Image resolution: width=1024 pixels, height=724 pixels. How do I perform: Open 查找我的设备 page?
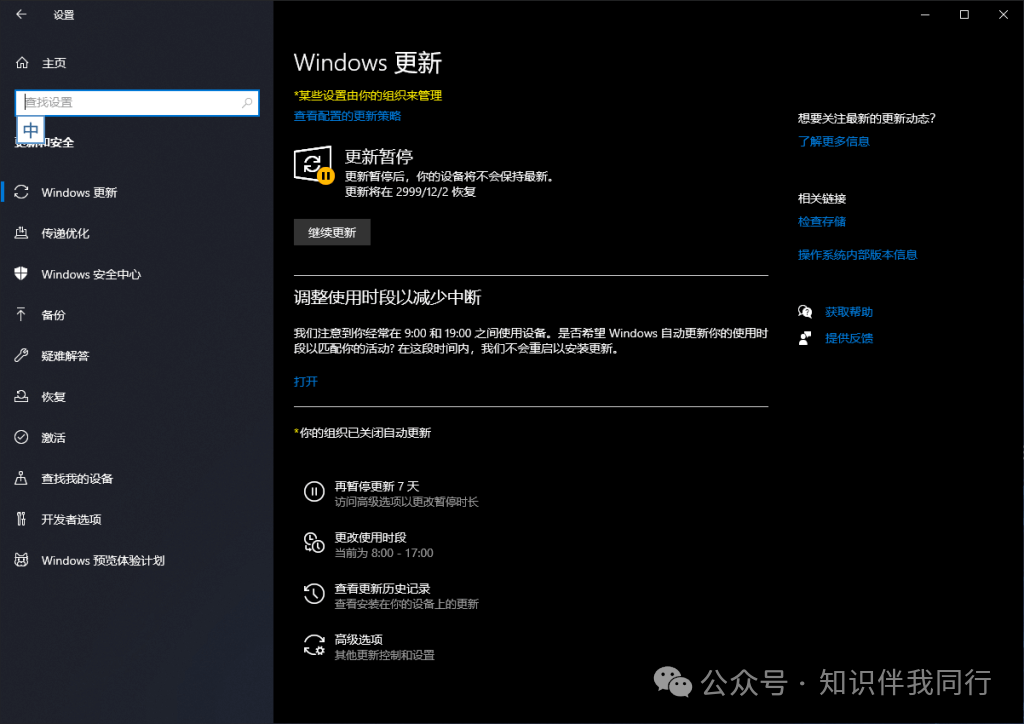pyautogui.click(x=77, y=479)
